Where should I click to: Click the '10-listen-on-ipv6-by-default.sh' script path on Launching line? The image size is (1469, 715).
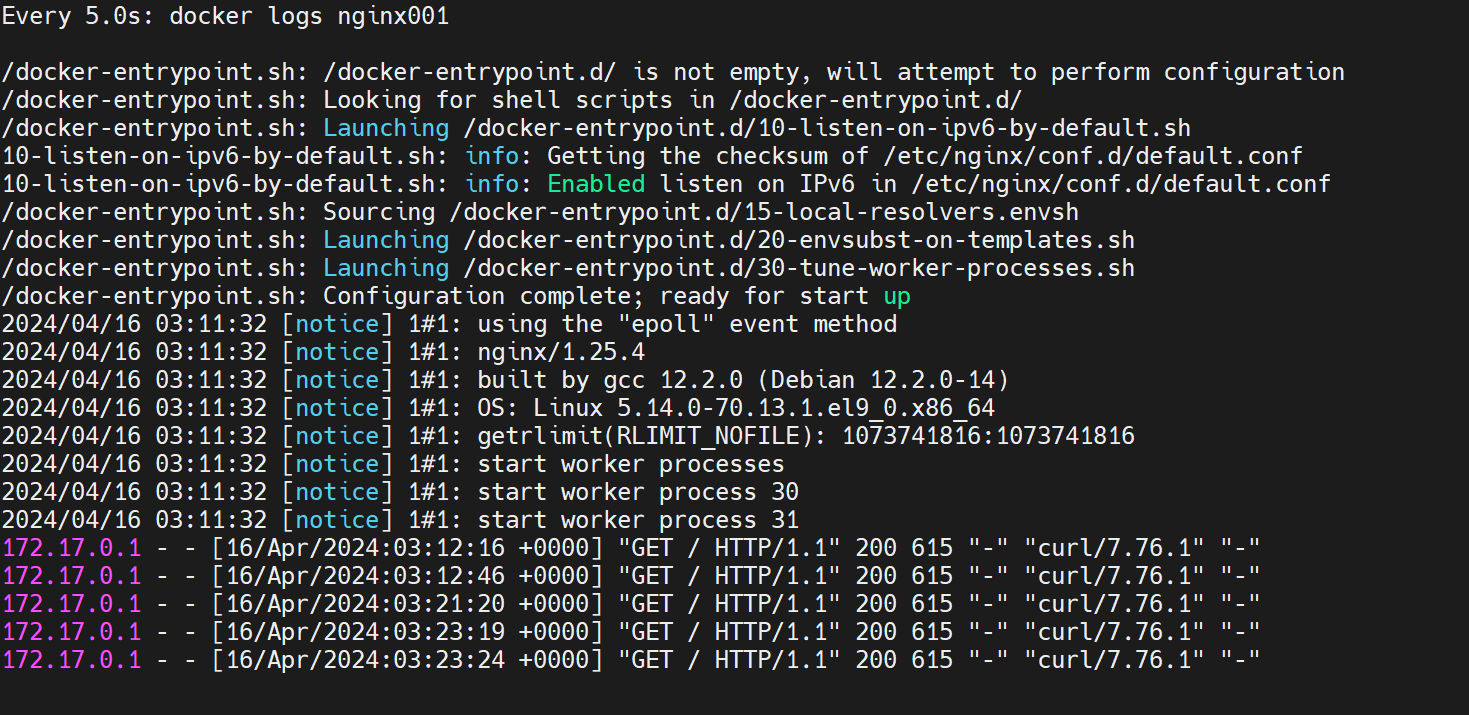tap(827, 128)
